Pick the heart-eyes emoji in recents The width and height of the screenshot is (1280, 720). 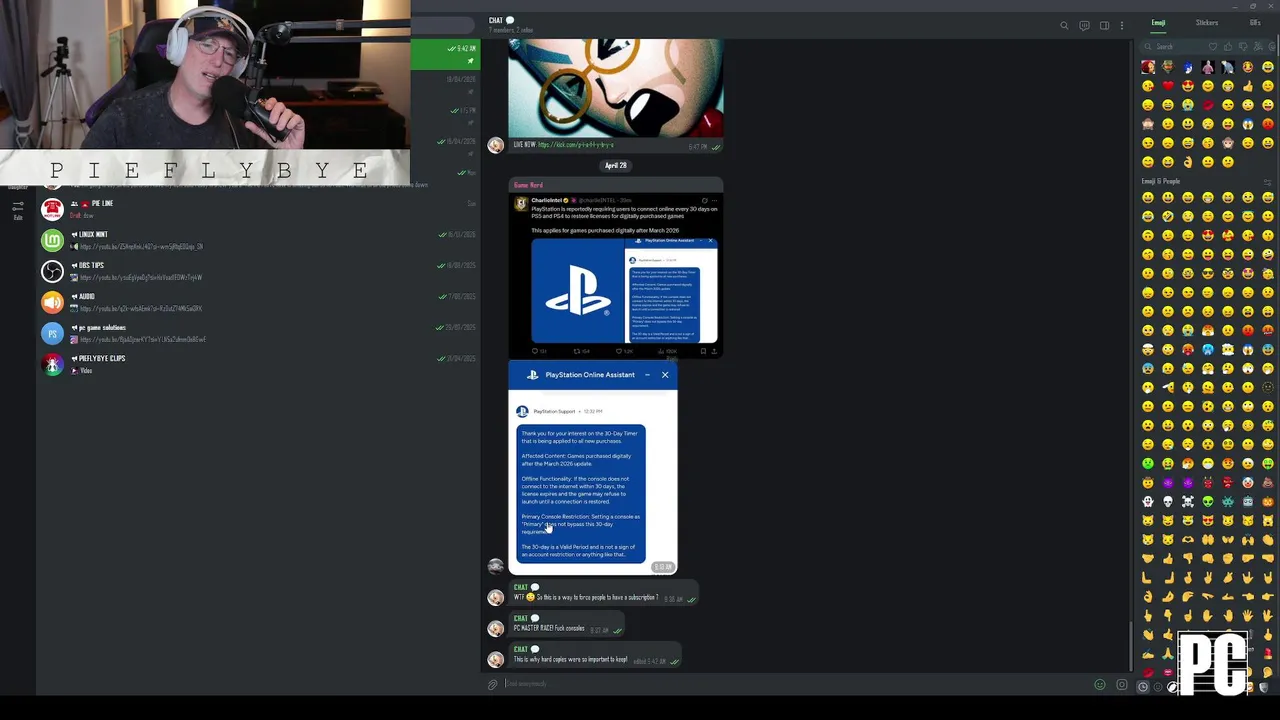tap(1188, 86)
